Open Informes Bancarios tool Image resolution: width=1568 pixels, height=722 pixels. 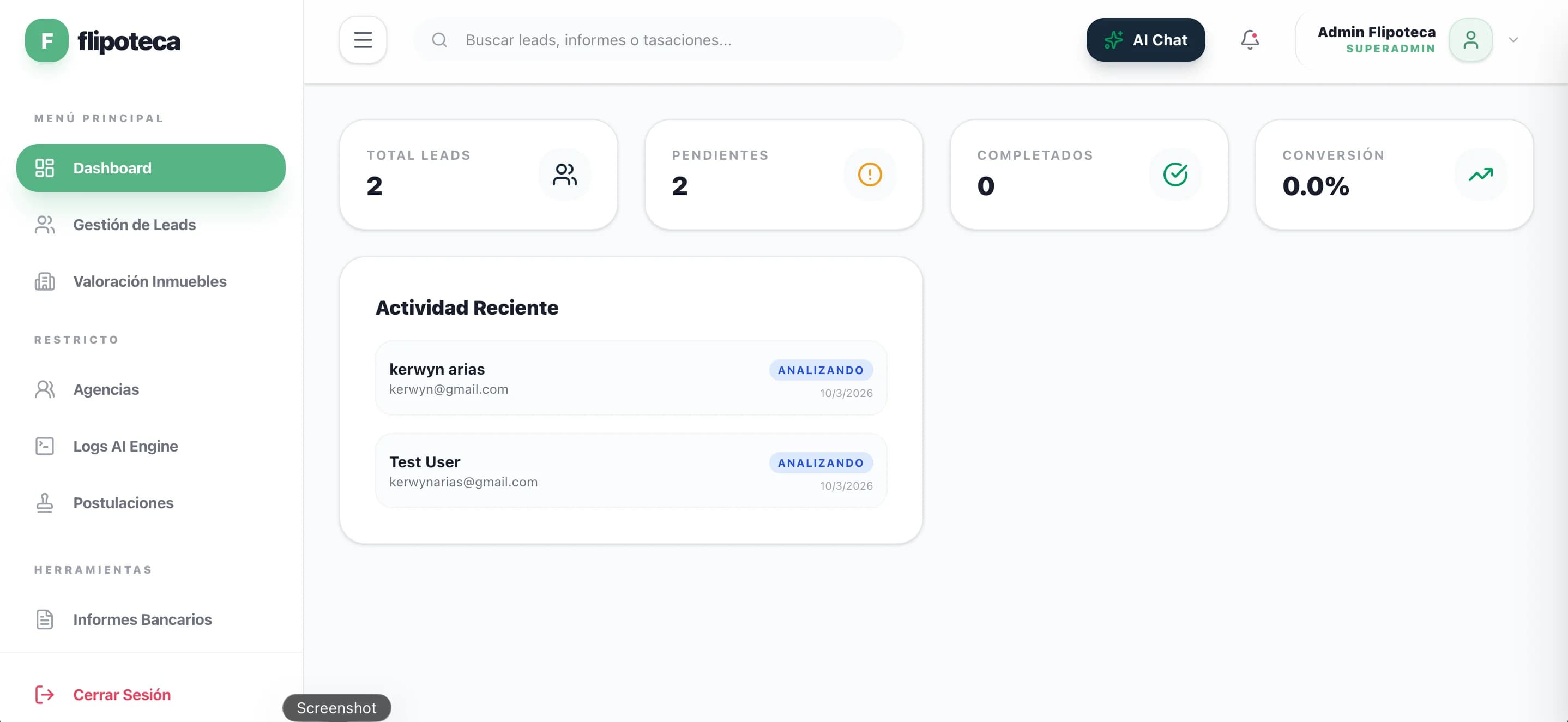pos(151,619)
